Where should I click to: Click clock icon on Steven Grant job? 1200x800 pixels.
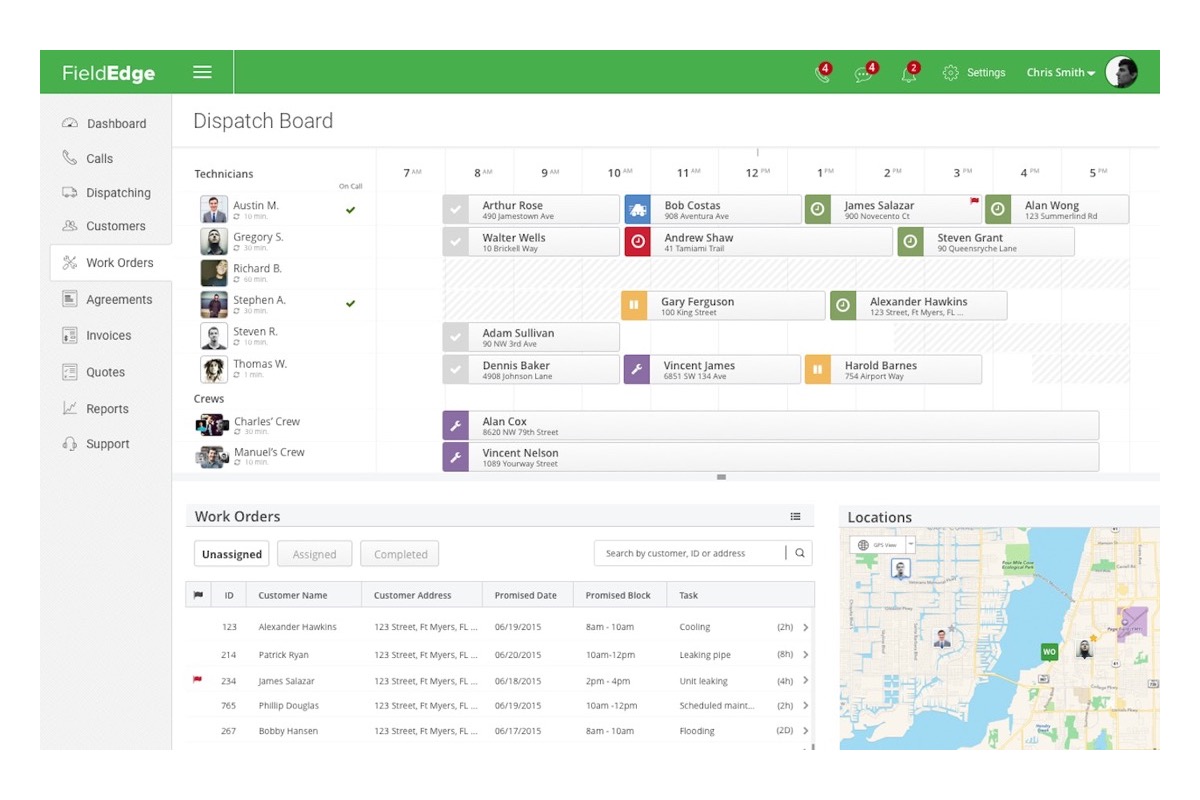(910, 242)
